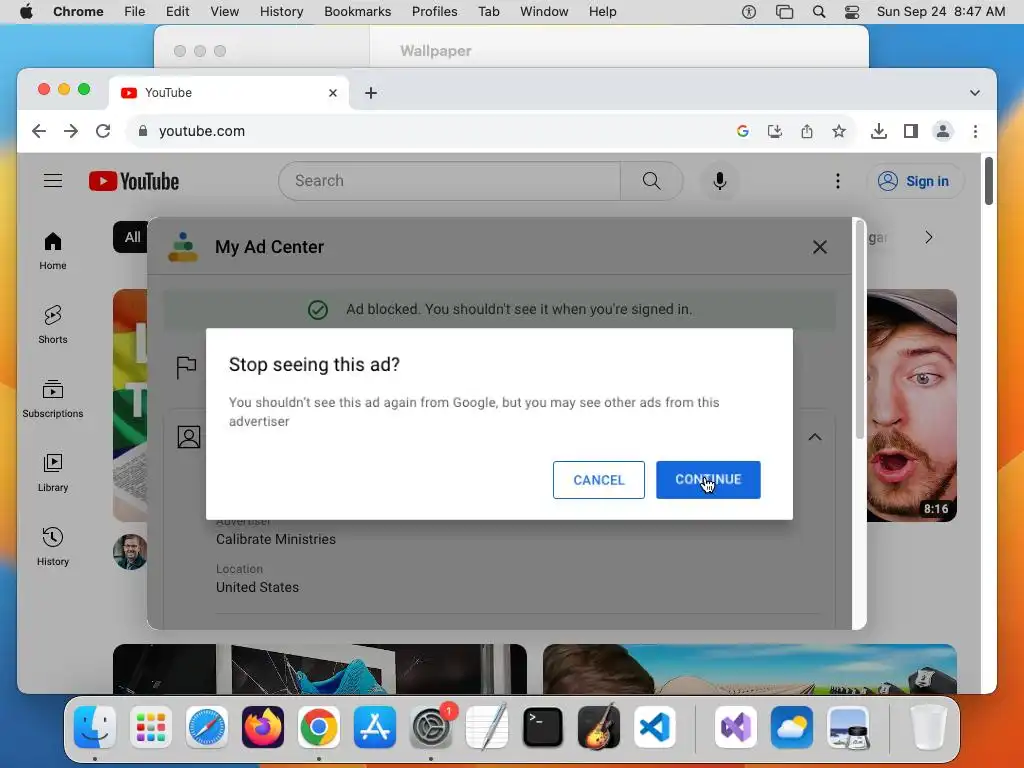Open Chrome three-dot menu
The width and height of the screenshot is (1024, 768).
coord(975,131)
